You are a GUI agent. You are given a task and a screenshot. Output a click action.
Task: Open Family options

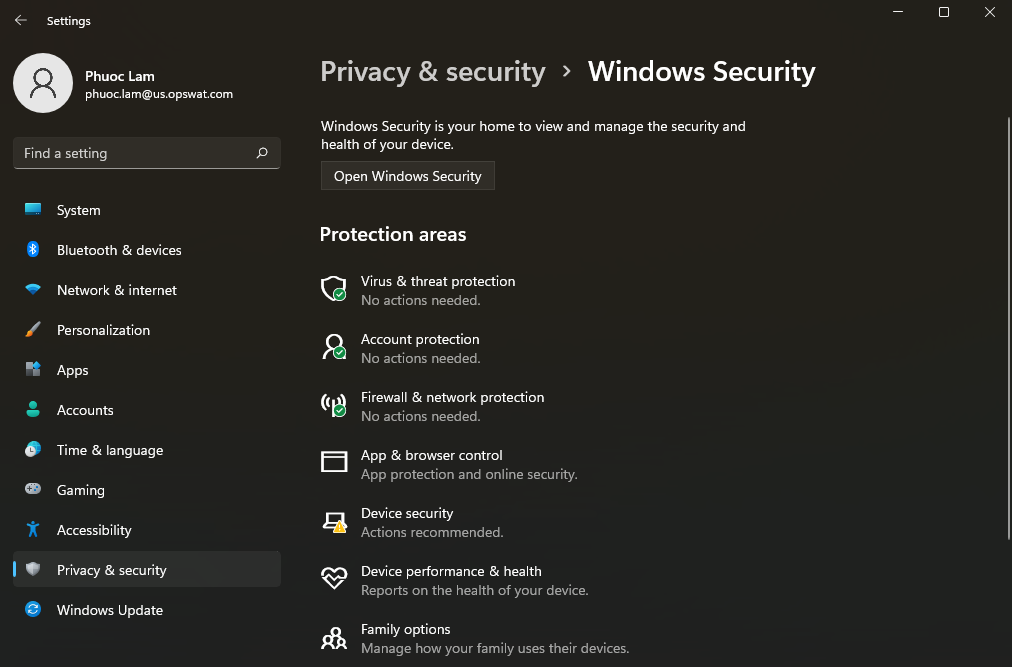point(475,639)
